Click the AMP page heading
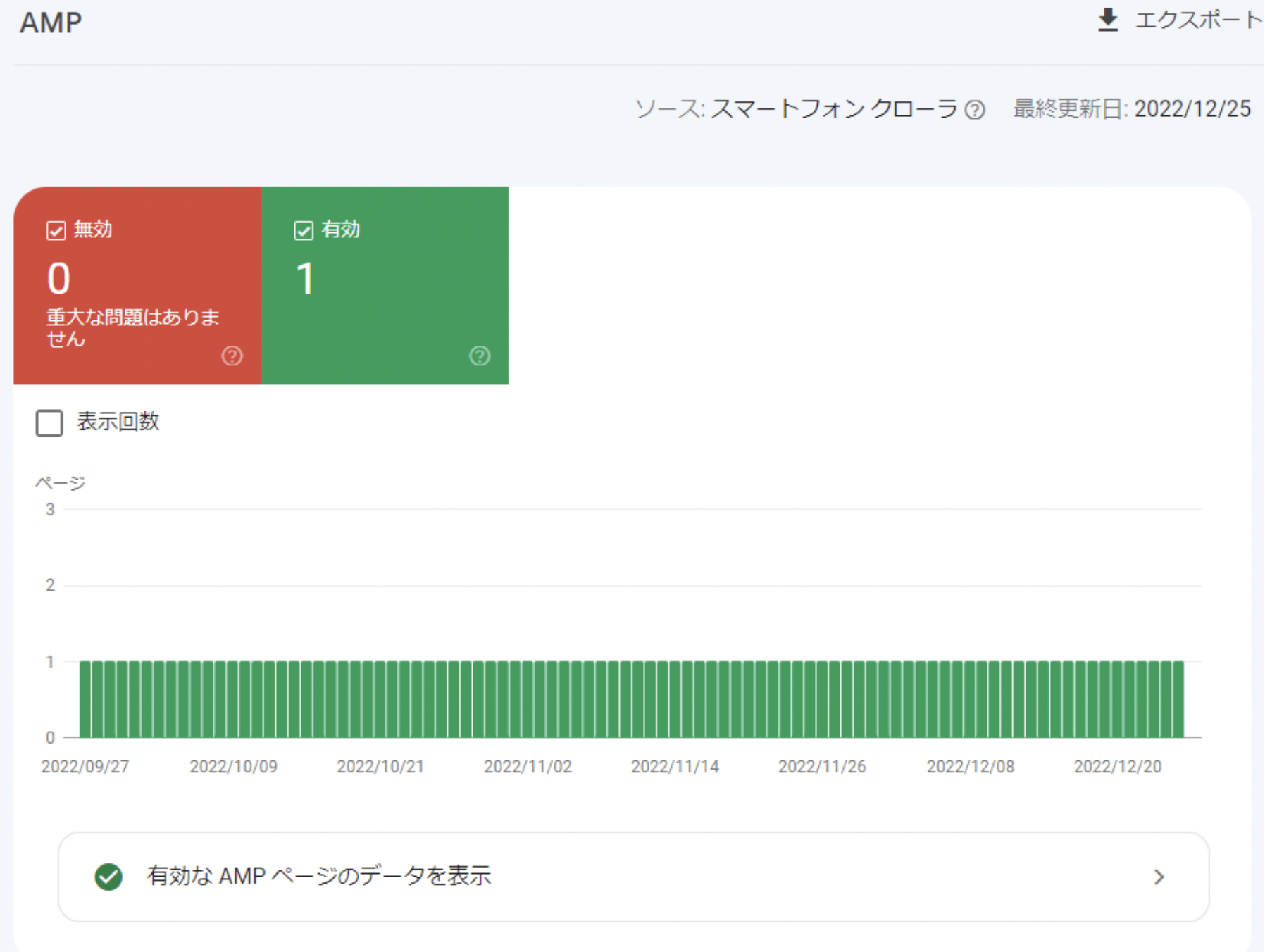Screen dimensions: 1265x952 [51, 23]
